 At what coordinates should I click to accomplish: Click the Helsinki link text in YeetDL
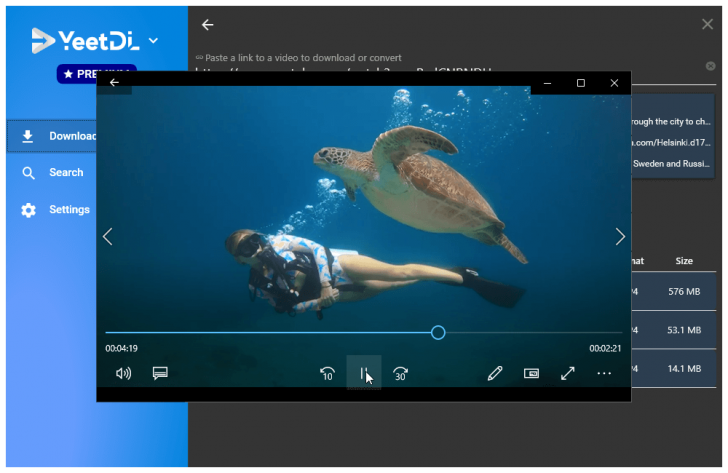[x=671, y=143]
